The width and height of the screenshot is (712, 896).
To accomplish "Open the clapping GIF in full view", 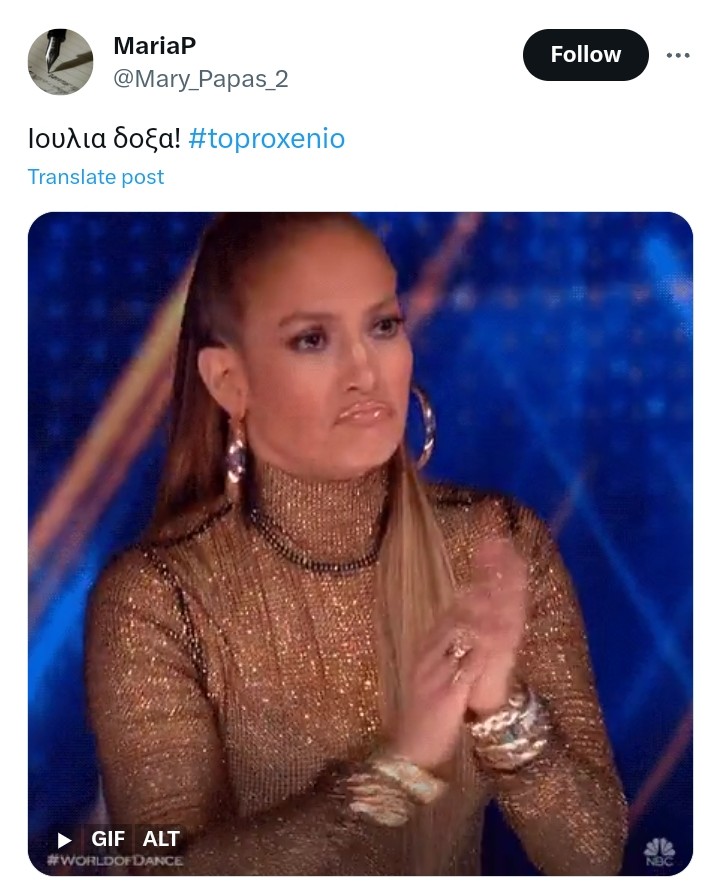I will tap(360, 543).
